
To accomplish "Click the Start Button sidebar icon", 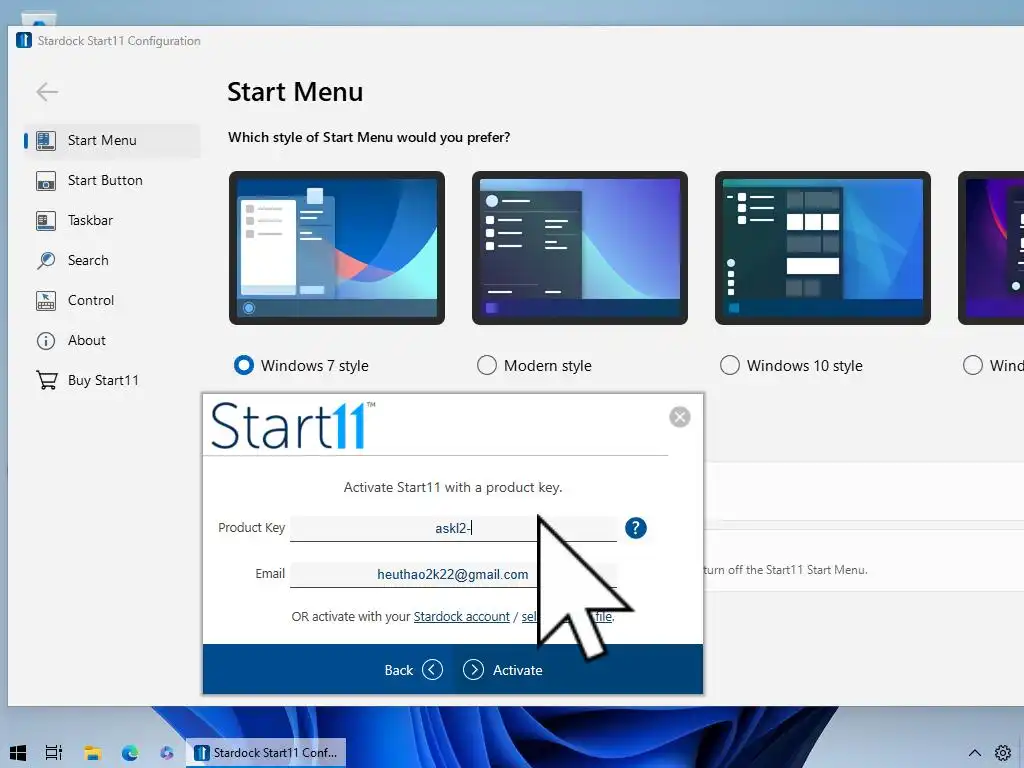I will pyautogui.click(x=46, y=181).
